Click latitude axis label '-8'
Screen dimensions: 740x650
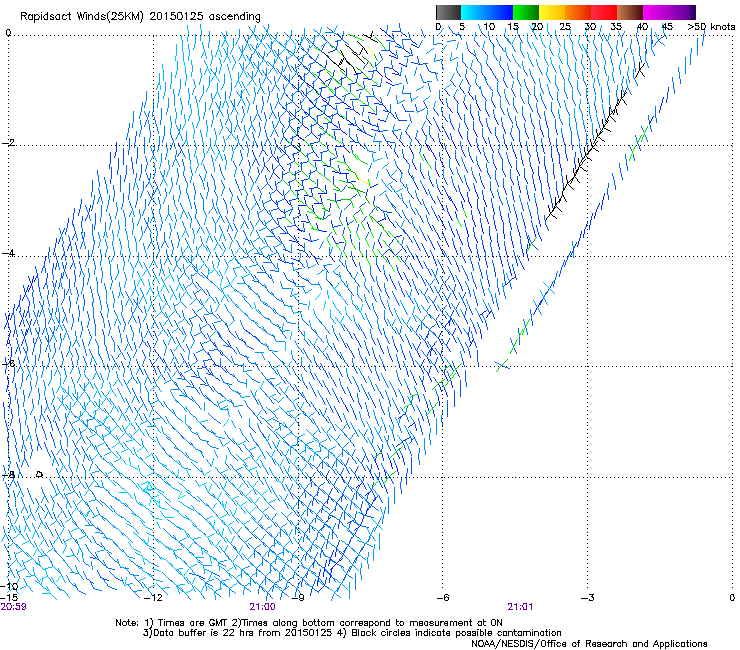tap(7, 475)
